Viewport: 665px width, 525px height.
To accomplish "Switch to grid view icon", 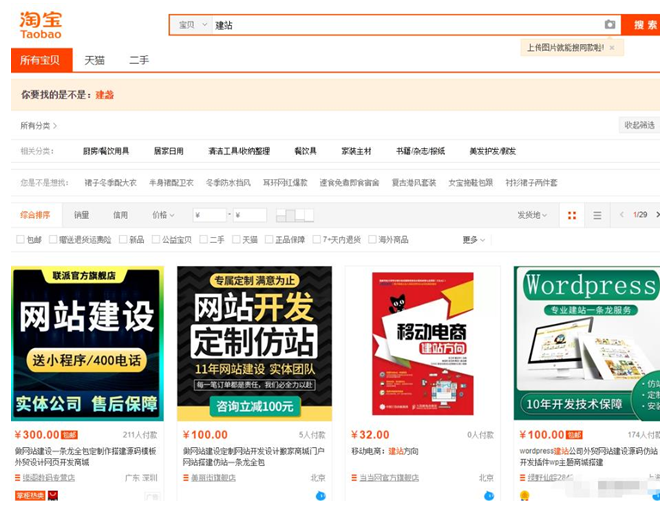I will click(x=572, y=215).
